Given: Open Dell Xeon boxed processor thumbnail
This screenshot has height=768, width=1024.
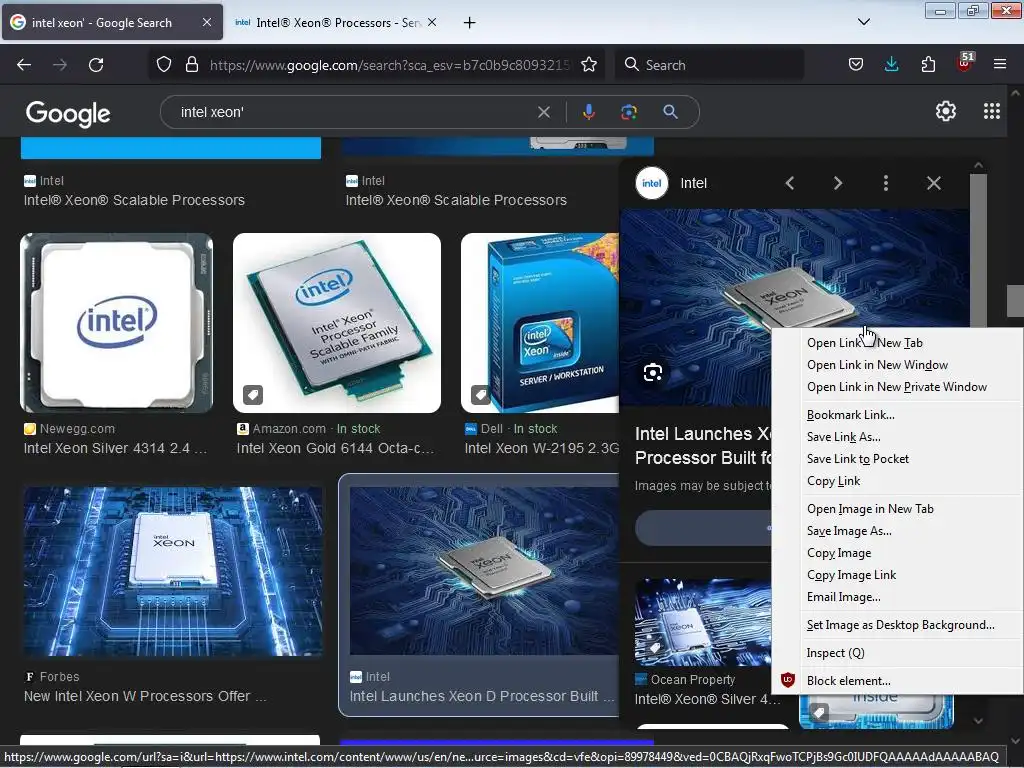Looking at the screenshot, I should (x=540, y=323).
